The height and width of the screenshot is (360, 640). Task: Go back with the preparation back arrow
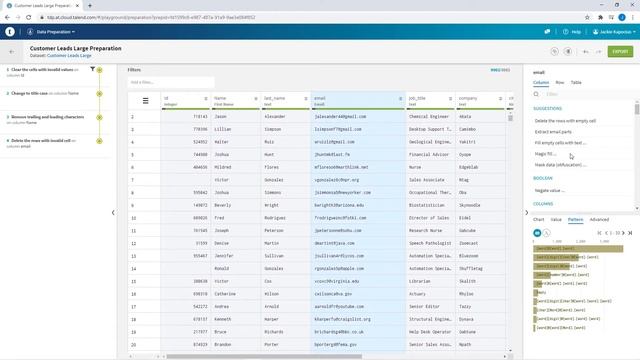pos(11,52)
